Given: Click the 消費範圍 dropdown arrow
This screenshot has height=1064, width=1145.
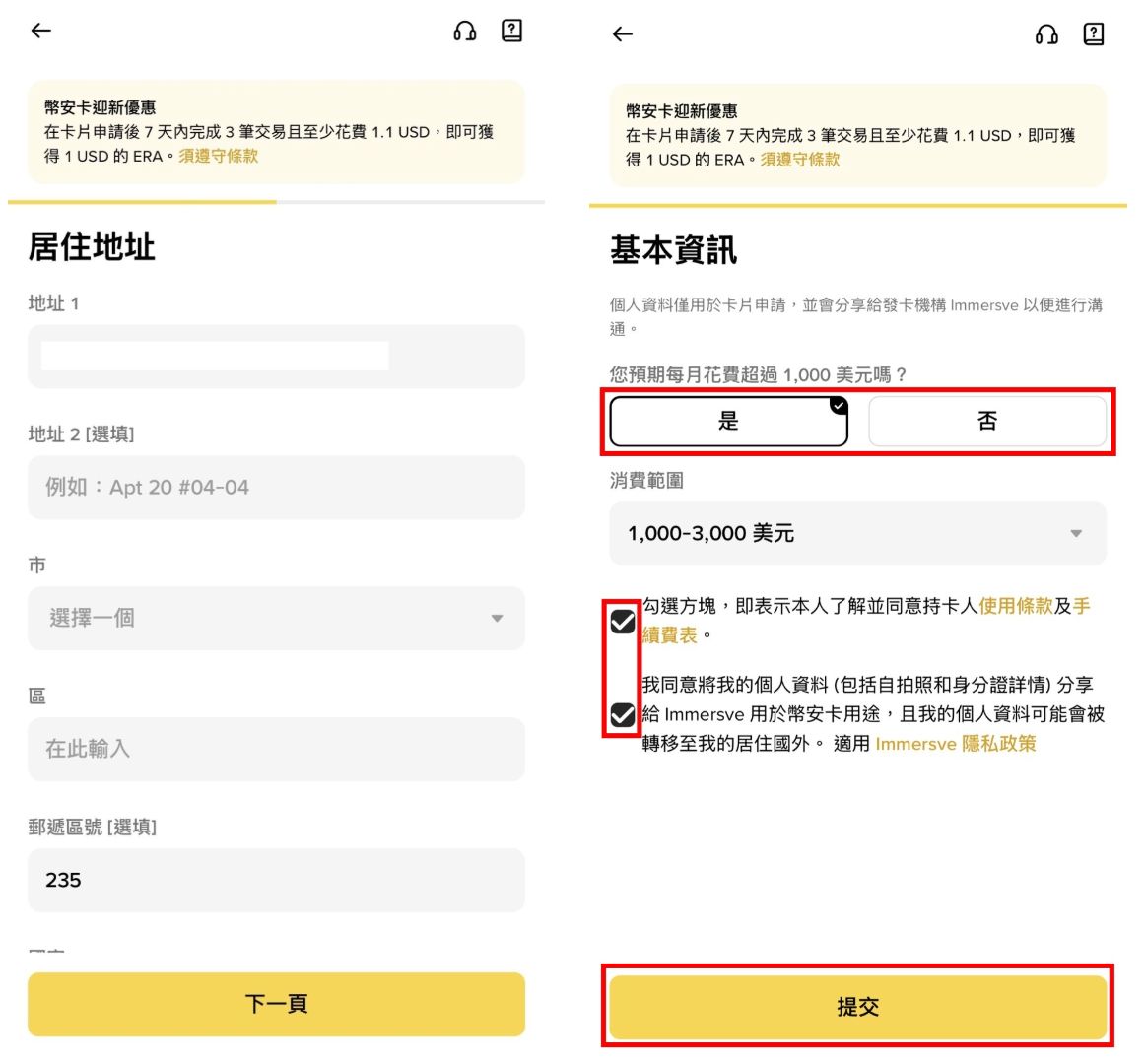Looking at the screenshot, I should [1076, 533].
